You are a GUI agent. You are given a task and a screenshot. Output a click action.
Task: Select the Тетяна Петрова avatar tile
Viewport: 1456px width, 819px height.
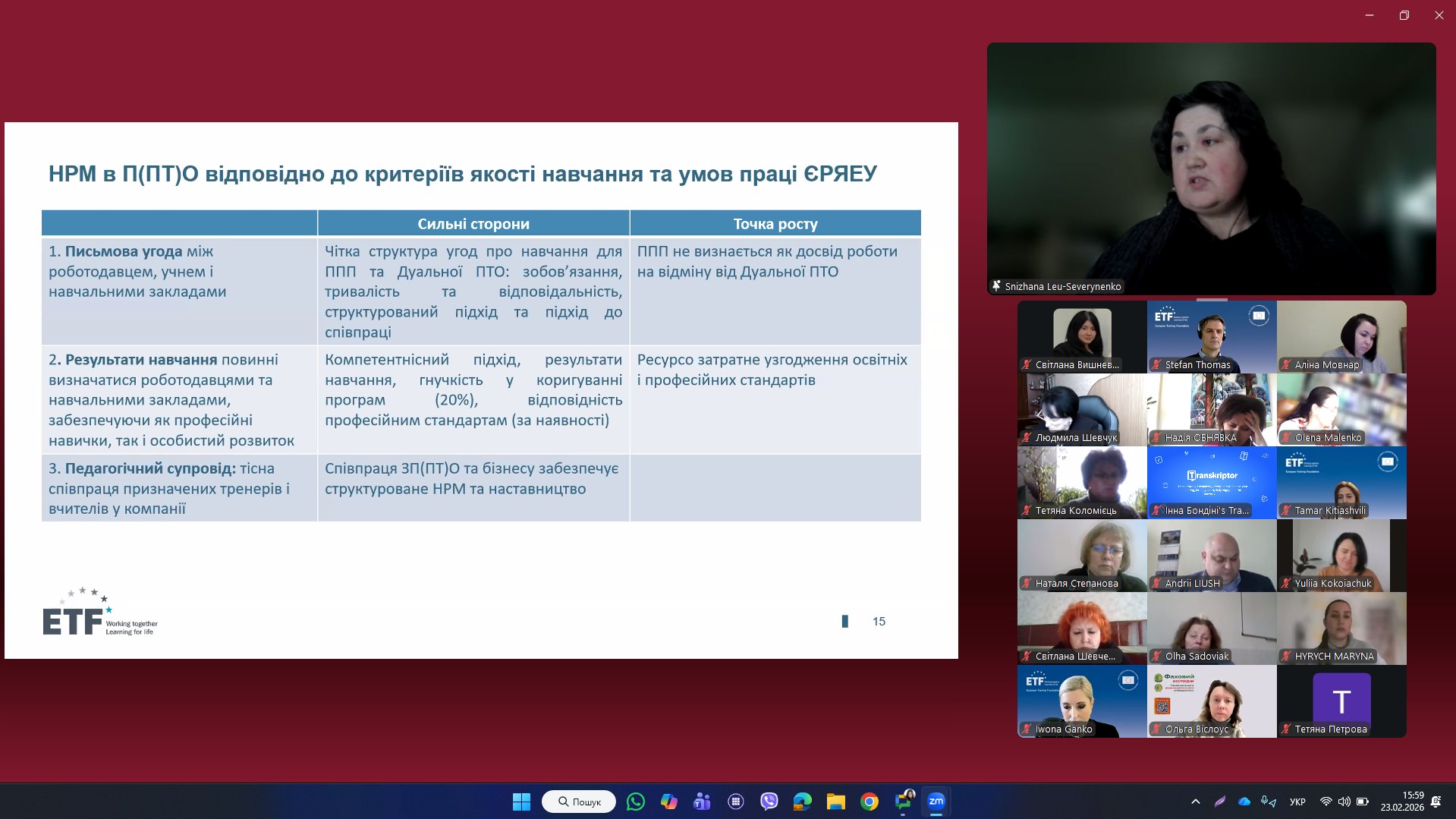click(x=1341, y=701)
